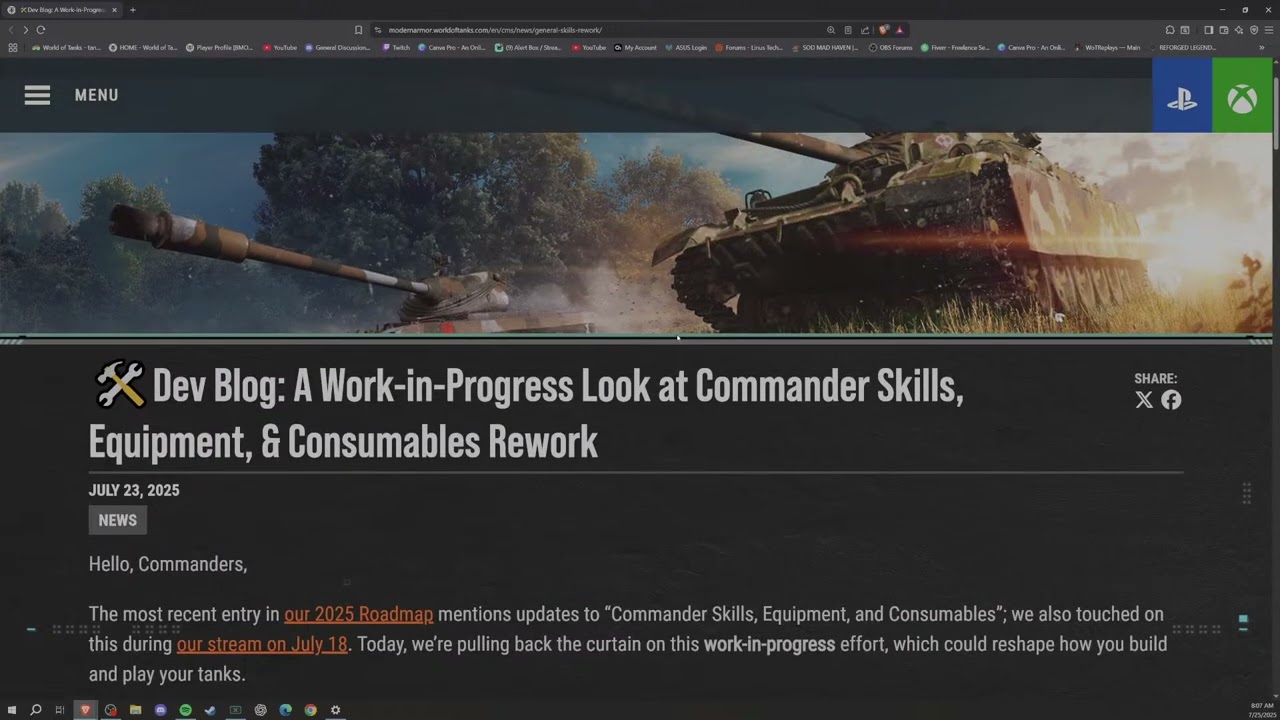Viewport: 1280px width, 720px height.
Task: Open the 'Alert Box / Stream' bookmark
Action: pos(529,47)
